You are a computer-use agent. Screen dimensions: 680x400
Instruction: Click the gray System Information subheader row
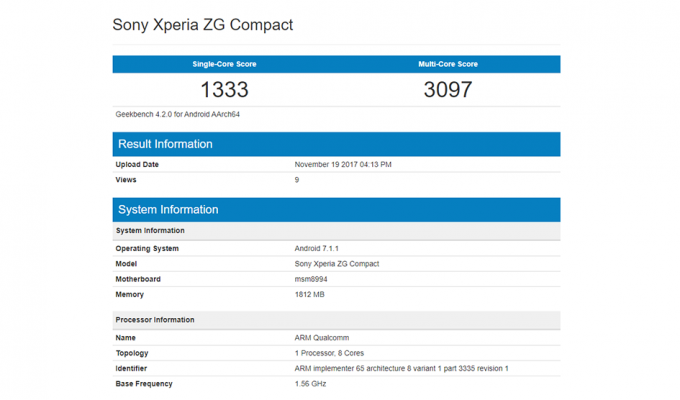tap(337, 231)
